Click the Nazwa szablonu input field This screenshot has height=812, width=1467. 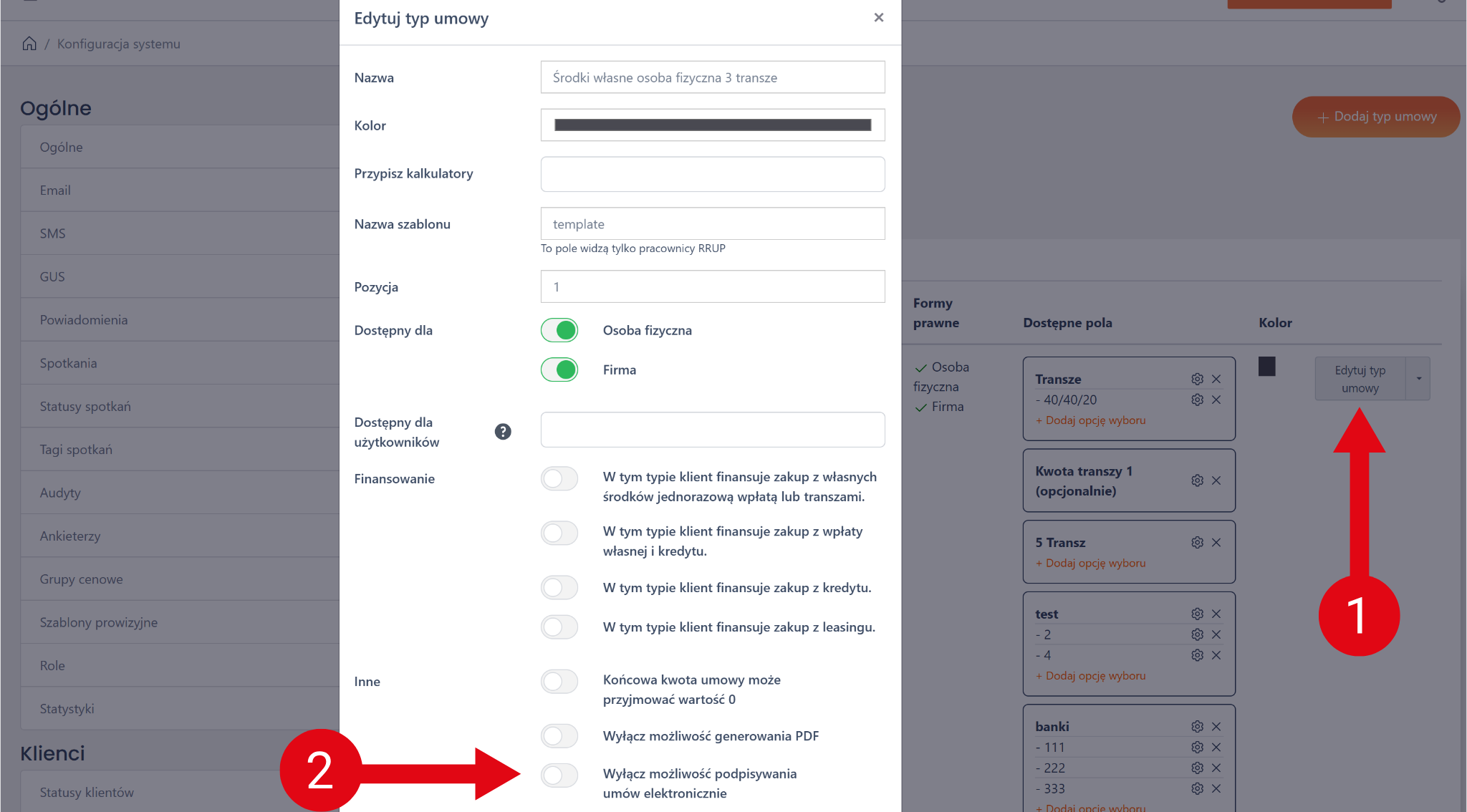(x=713, y=224)
